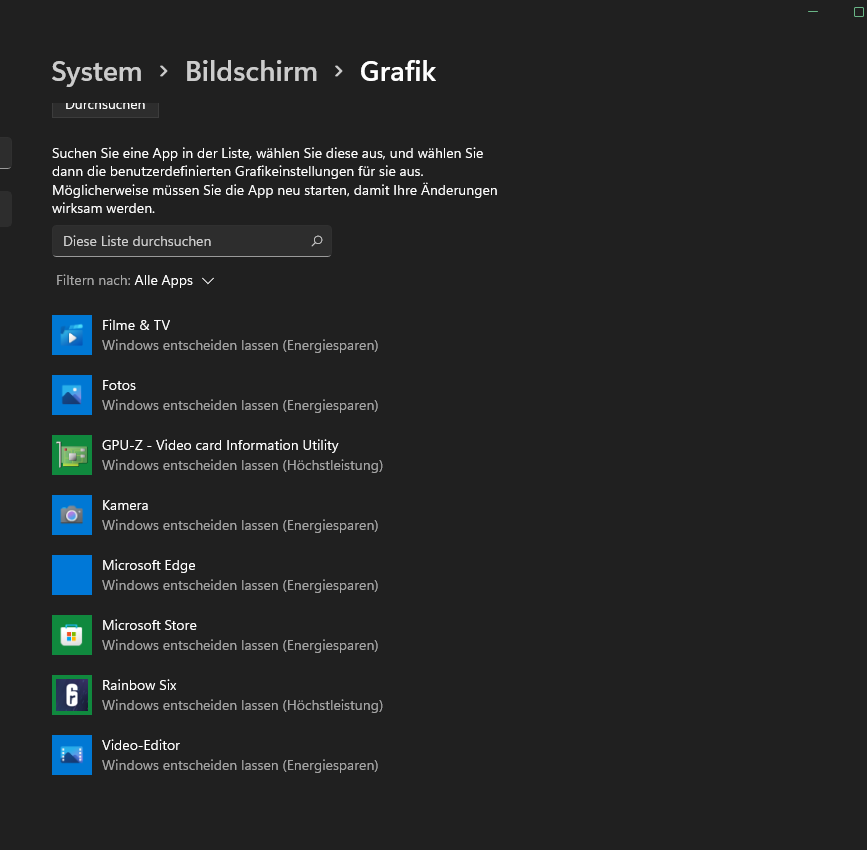867x850 pixels.
Task: Click the Filme & TV app icon
Action: tap(72, 335)
